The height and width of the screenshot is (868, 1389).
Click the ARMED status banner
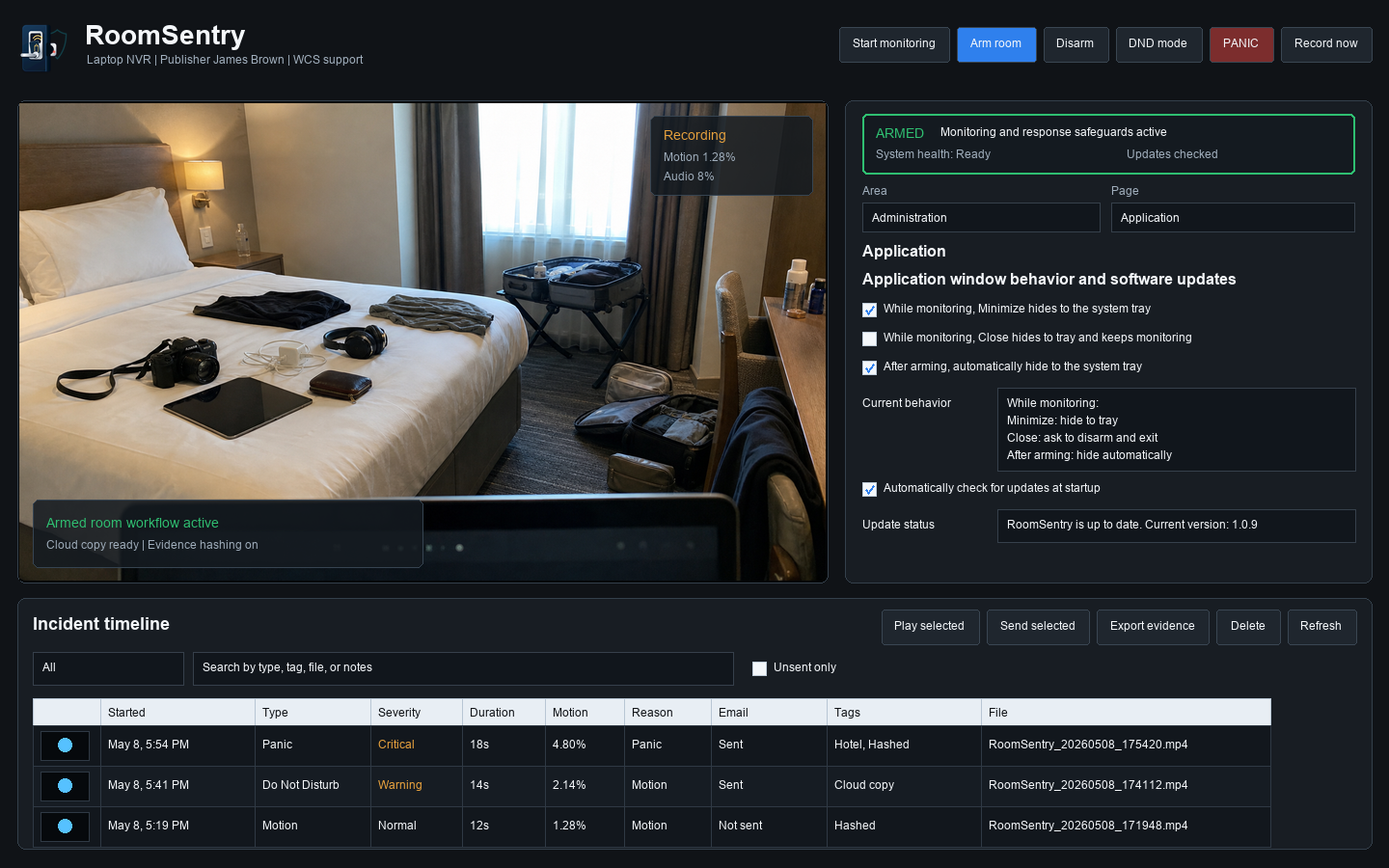tap(1108, 145)
